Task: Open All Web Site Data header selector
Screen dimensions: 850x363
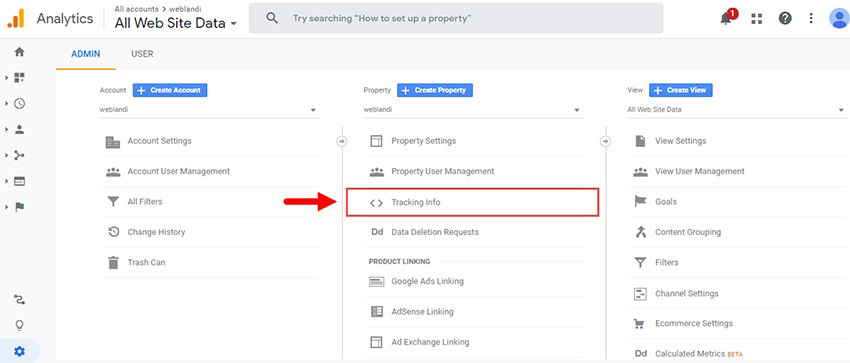Action: point(176,23)
